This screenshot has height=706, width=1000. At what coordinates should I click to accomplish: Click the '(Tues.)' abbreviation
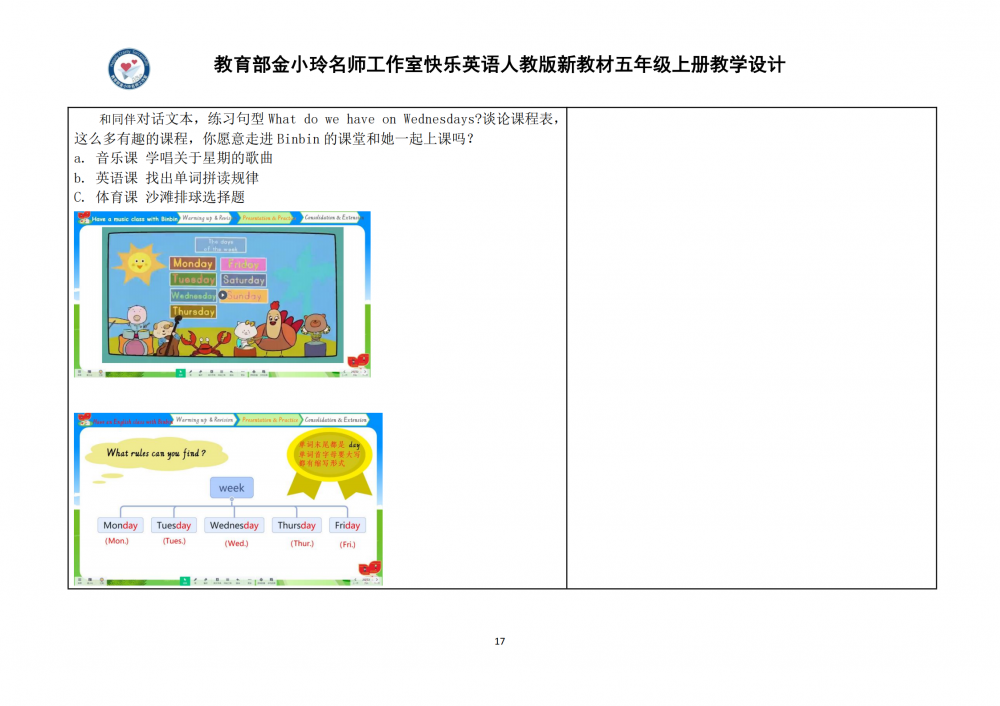[x=174, y=541]
